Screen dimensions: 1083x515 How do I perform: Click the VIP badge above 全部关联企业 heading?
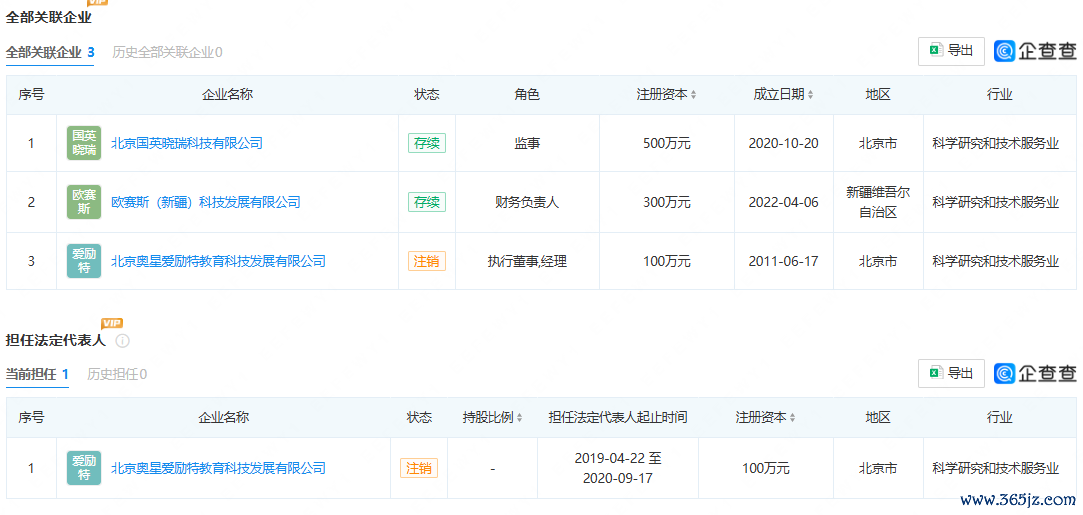pyautogui.click(x=97, y=2)
